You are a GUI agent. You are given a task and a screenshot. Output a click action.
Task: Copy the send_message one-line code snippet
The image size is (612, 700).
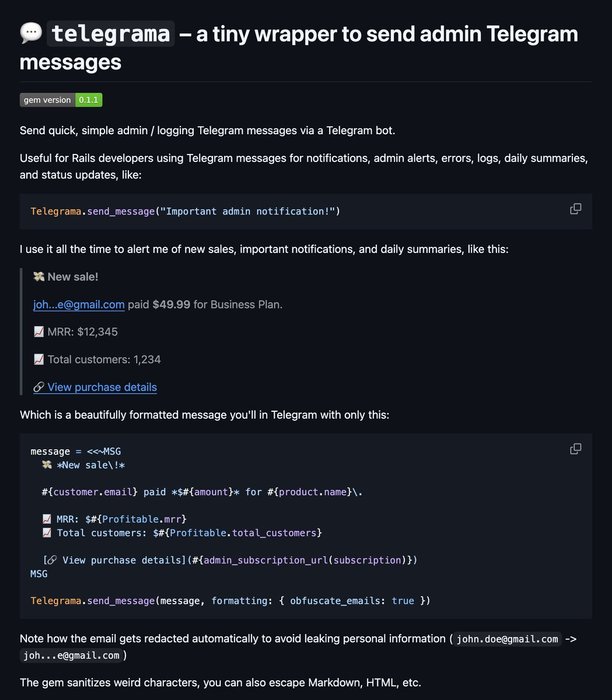[575, 208]
